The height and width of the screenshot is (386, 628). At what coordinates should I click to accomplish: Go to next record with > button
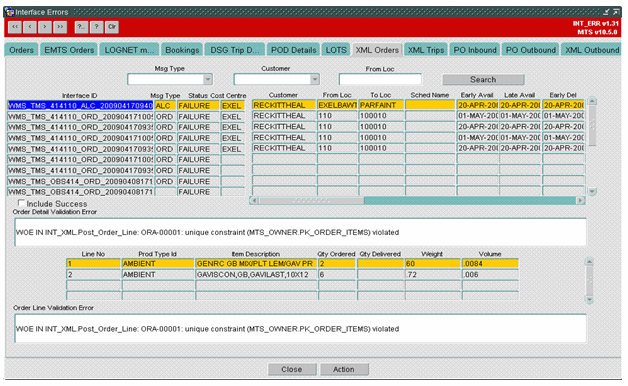click(x=45, y=27)
